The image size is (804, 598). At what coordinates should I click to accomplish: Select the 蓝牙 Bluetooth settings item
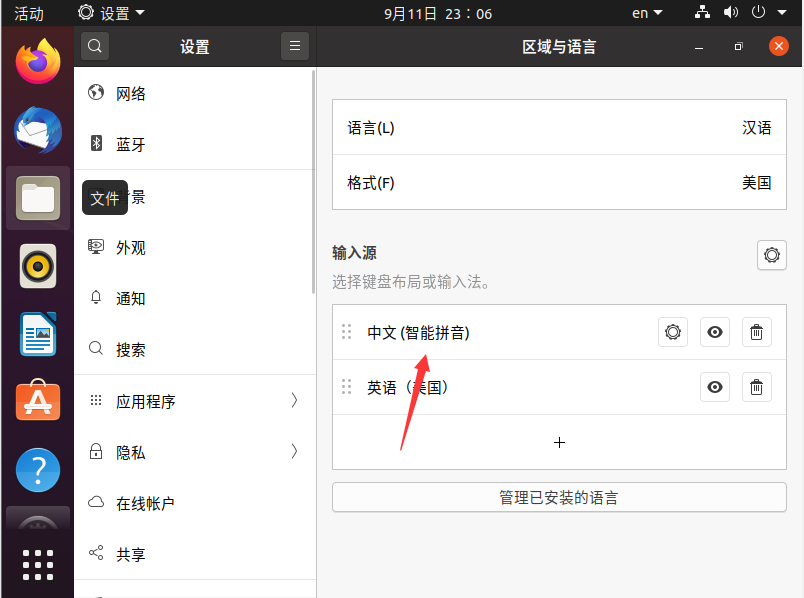pos(195,144)
